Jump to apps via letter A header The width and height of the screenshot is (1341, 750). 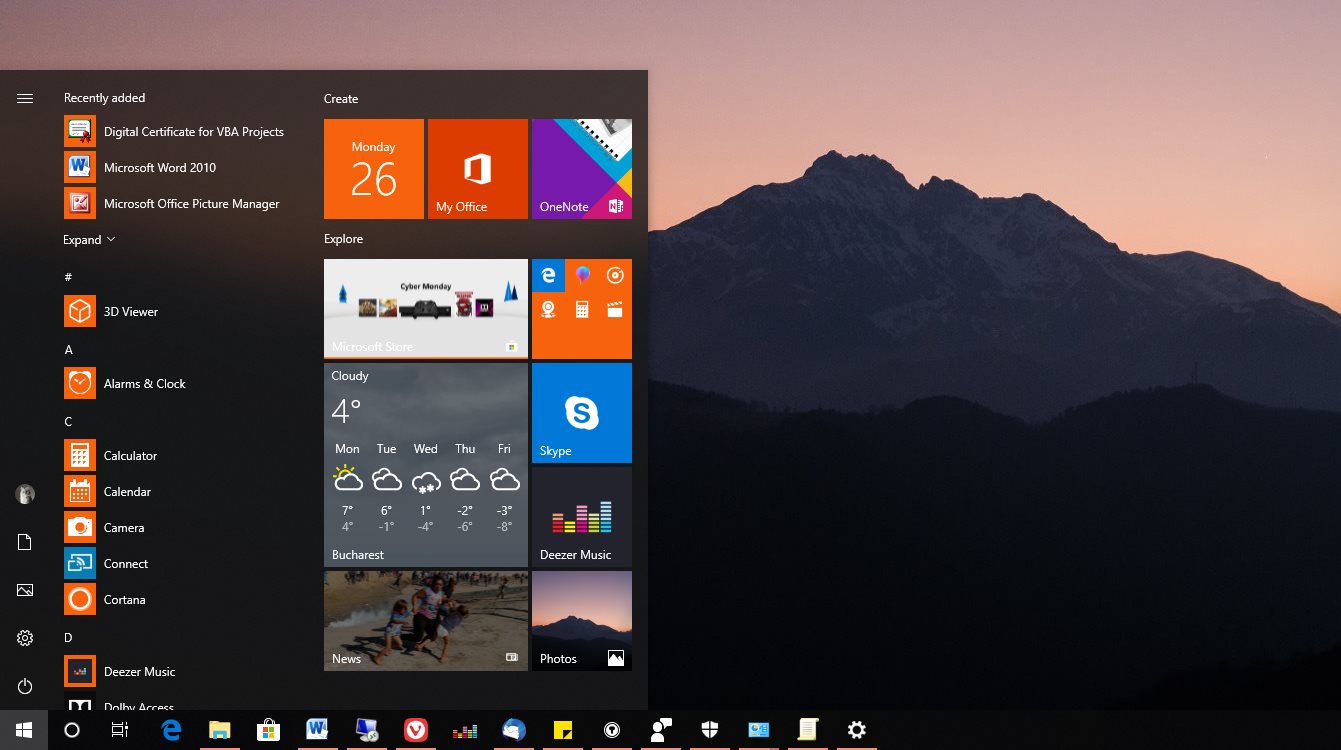click(68, 350)
